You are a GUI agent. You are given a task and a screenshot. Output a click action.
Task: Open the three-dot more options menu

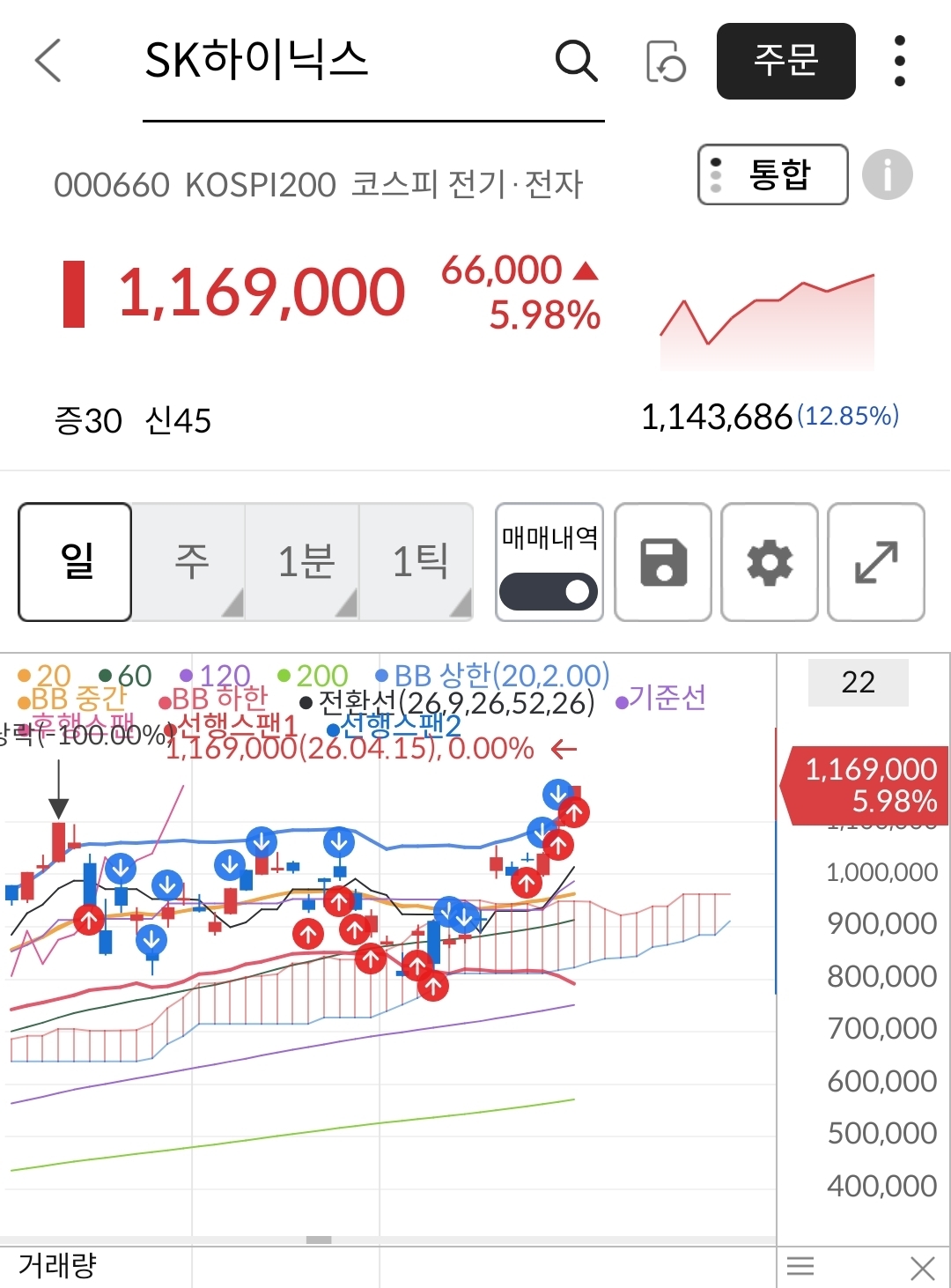899,61
